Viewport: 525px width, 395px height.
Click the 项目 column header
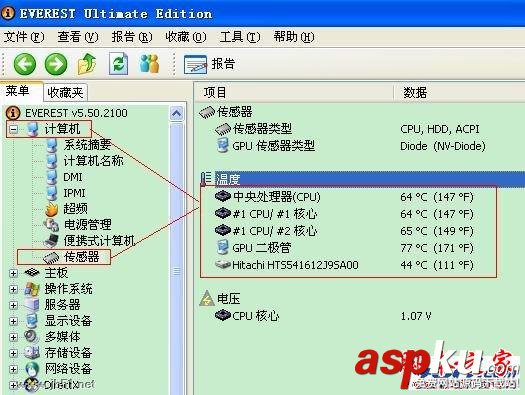tap(293, 92)
